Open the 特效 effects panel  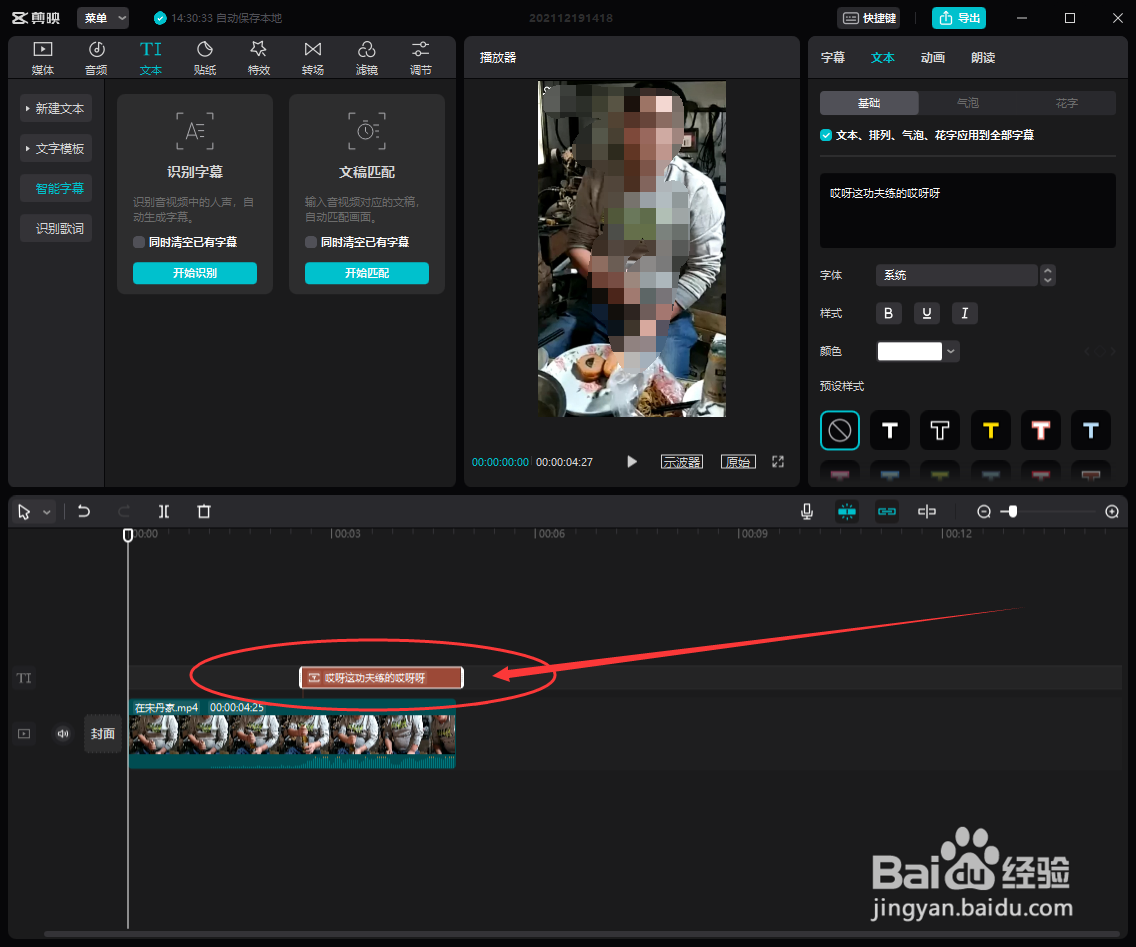pos(259,58)
